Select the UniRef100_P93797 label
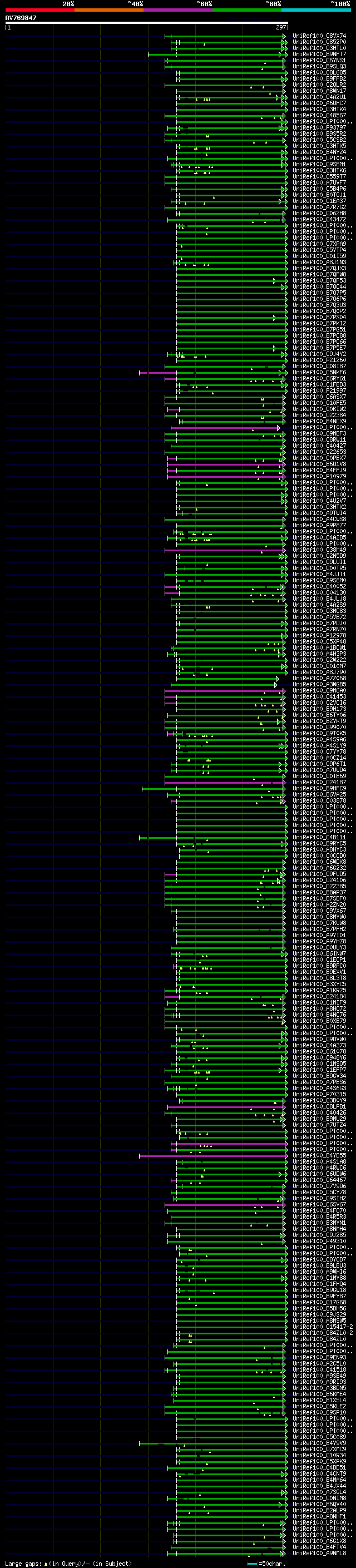 pos(319,128)
